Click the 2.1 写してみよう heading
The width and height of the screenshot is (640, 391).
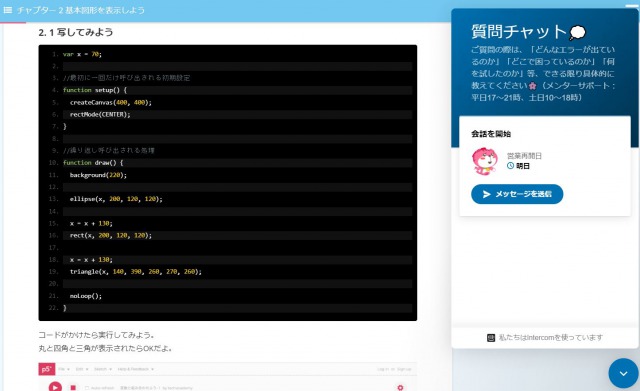(x=76, y=32)
